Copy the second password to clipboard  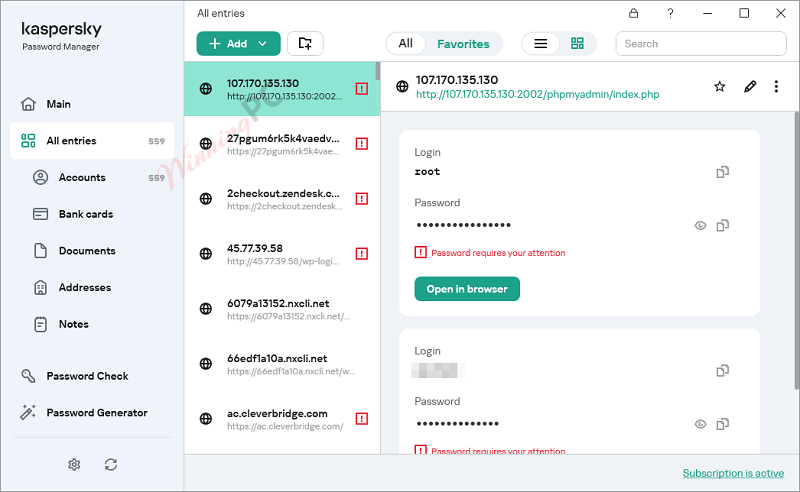[722, 424]
